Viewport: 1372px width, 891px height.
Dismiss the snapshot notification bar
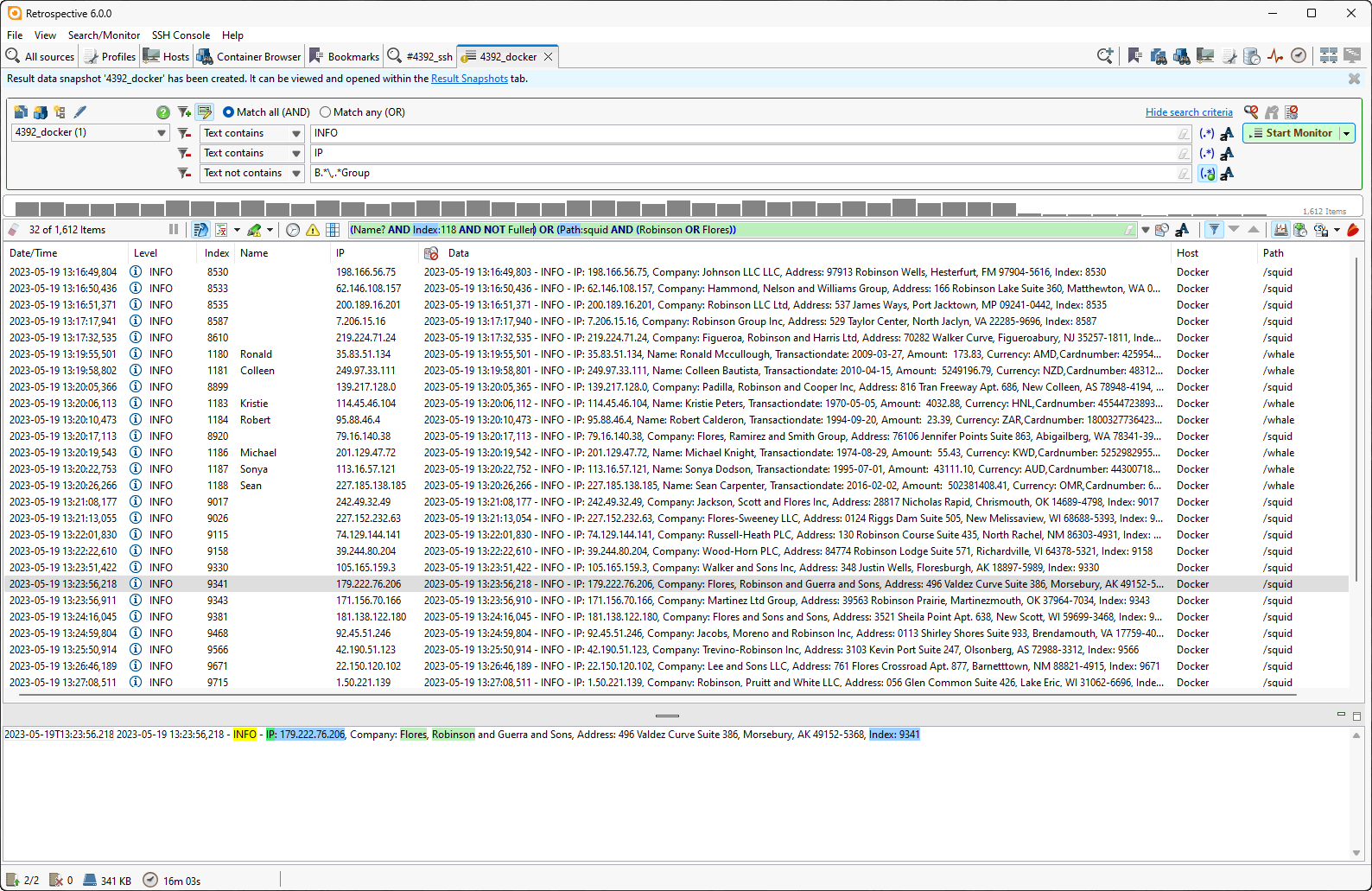click(1354, 79)
